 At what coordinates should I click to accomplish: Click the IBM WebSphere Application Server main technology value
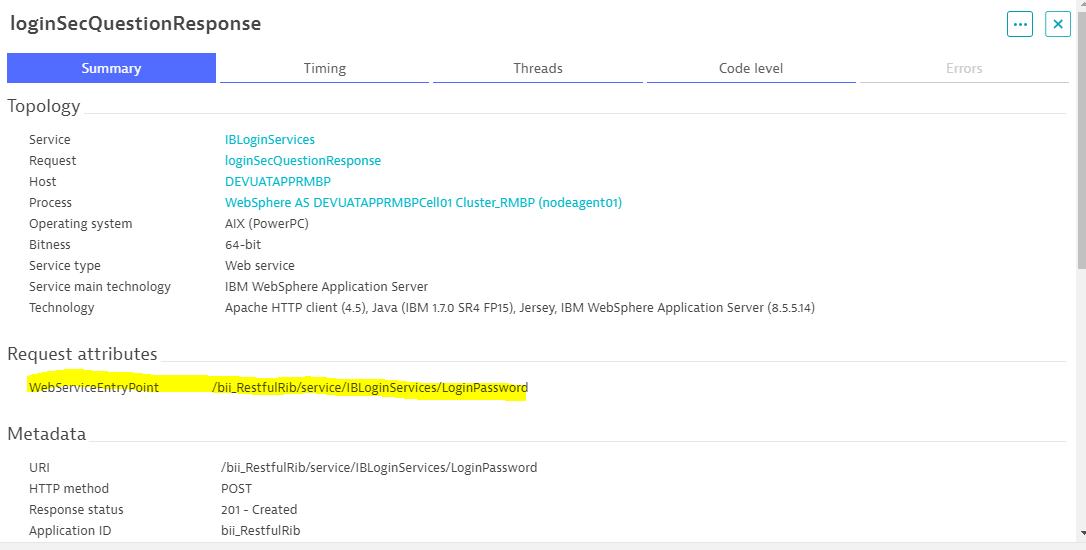(326, 287)
